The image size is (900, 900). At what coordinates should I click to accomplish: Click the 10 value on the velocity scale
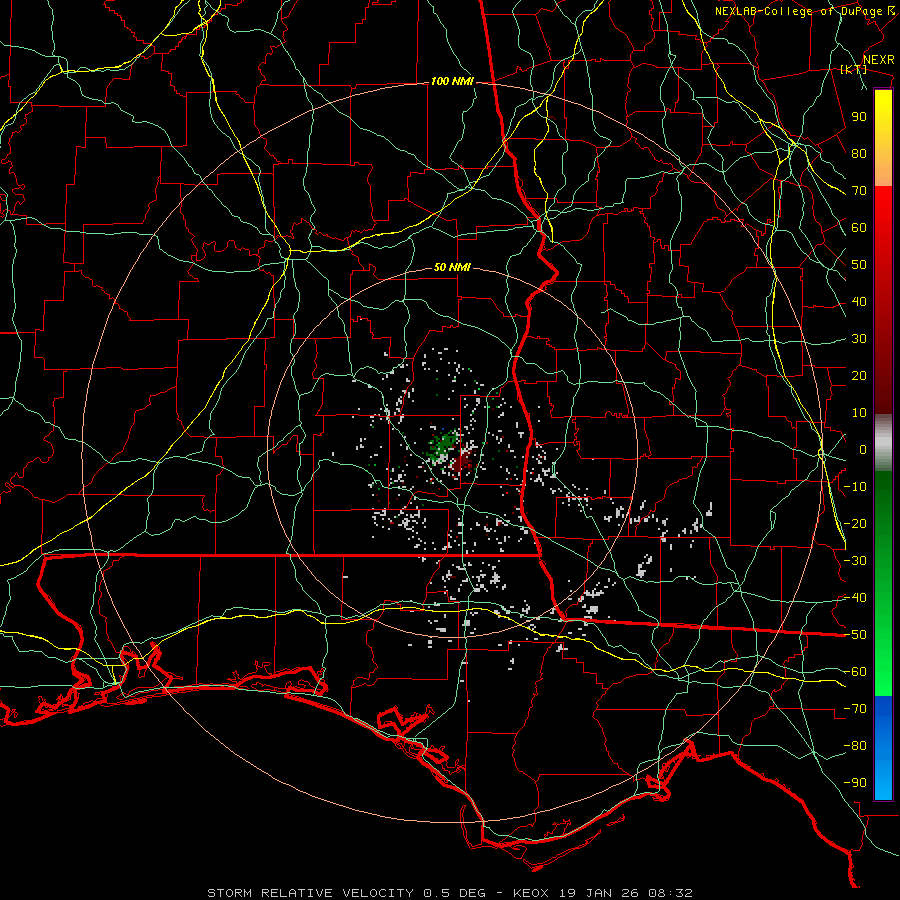pyautogui.click(x=859, y=413)
